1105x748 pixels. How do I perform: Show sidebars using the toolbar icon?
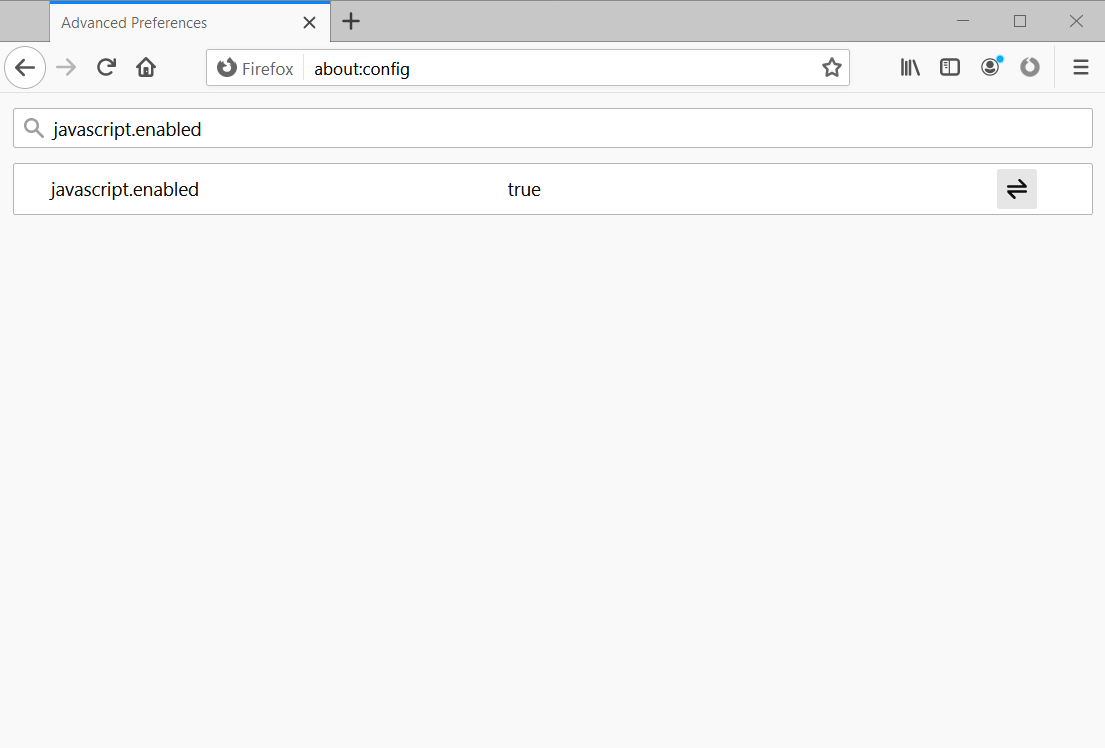point(950,68)
